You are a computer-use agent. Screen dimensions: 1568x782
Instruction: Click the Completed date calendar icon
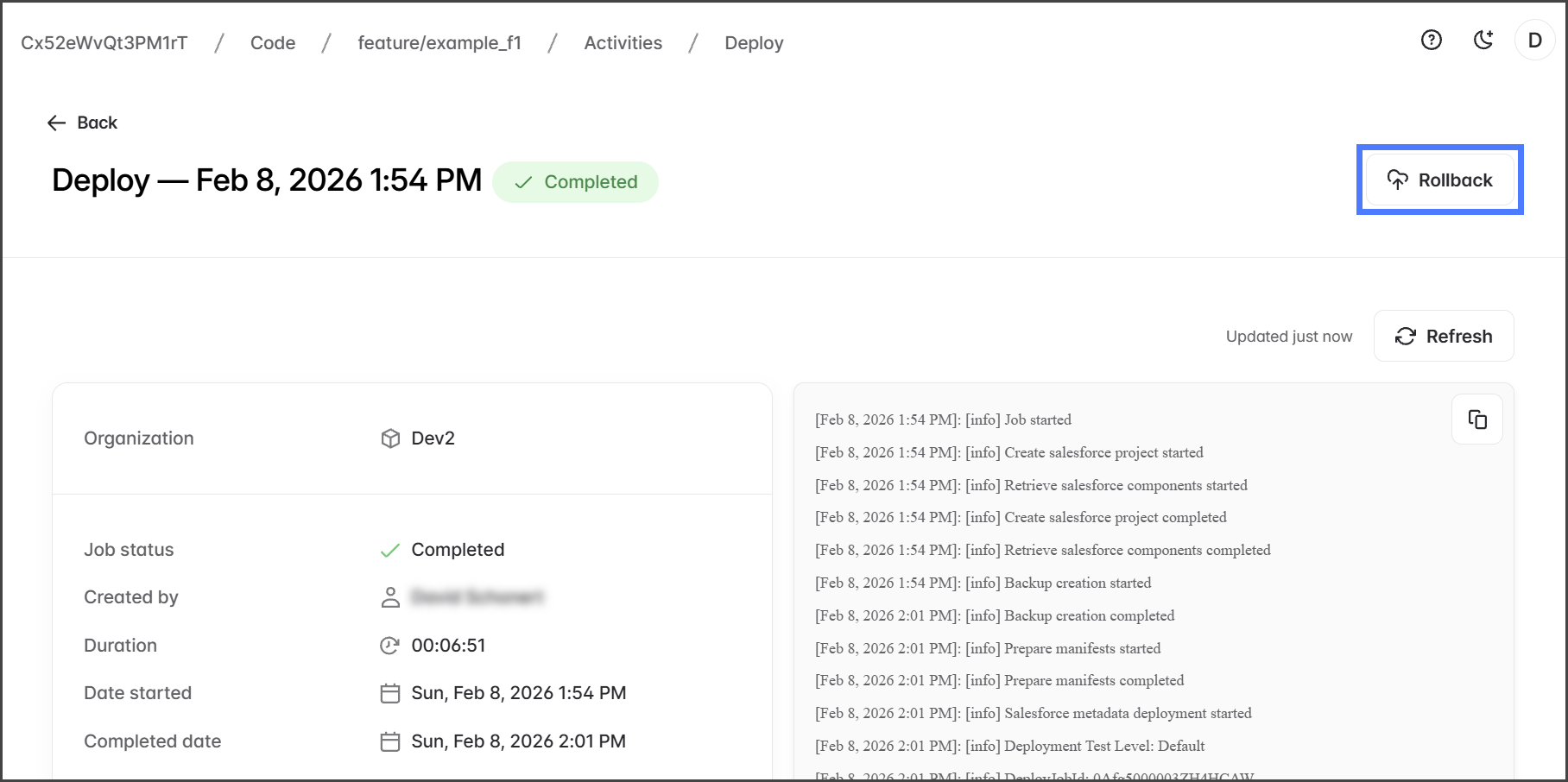pyautogui.click(x=390, y=741)
